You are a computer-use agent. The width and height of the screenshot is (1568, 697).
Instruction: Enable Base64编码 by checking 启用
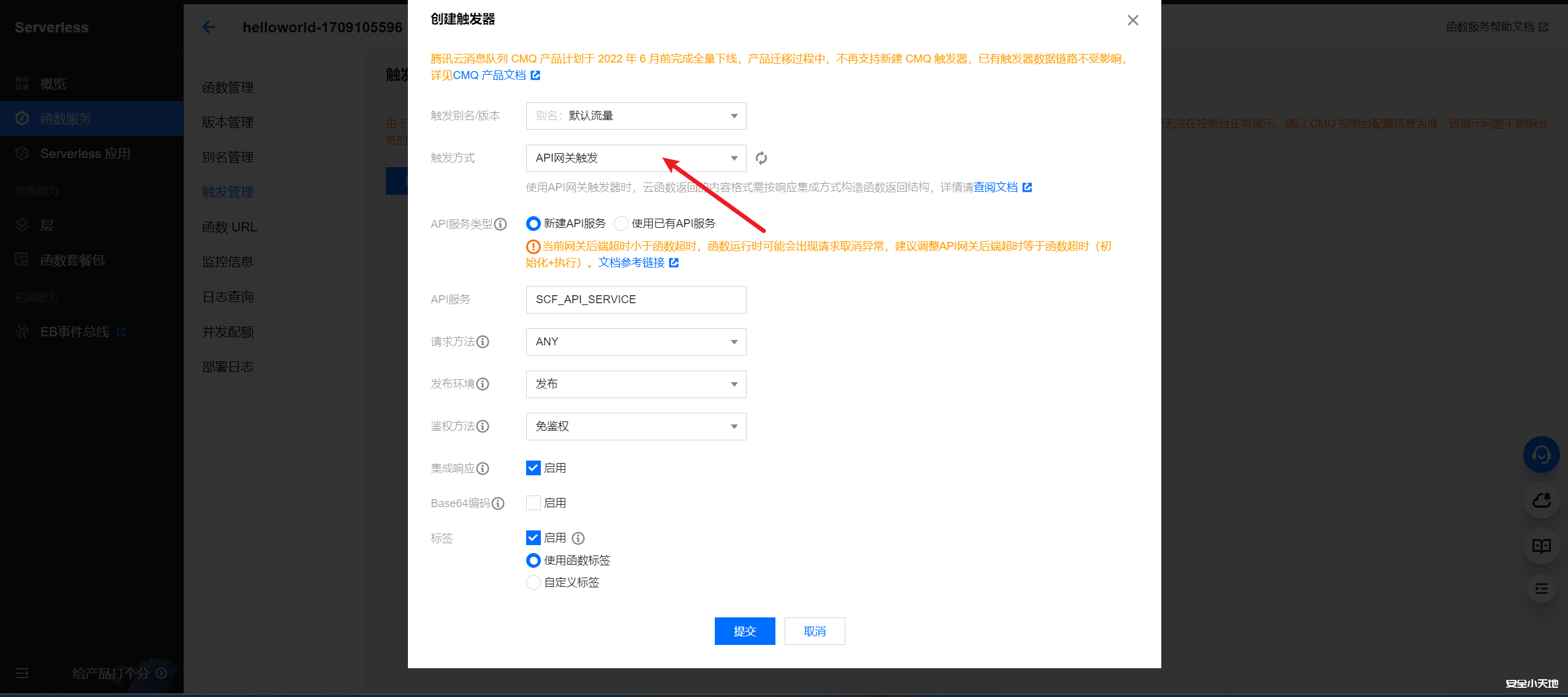pyautogui.click(x=533, y=502)
